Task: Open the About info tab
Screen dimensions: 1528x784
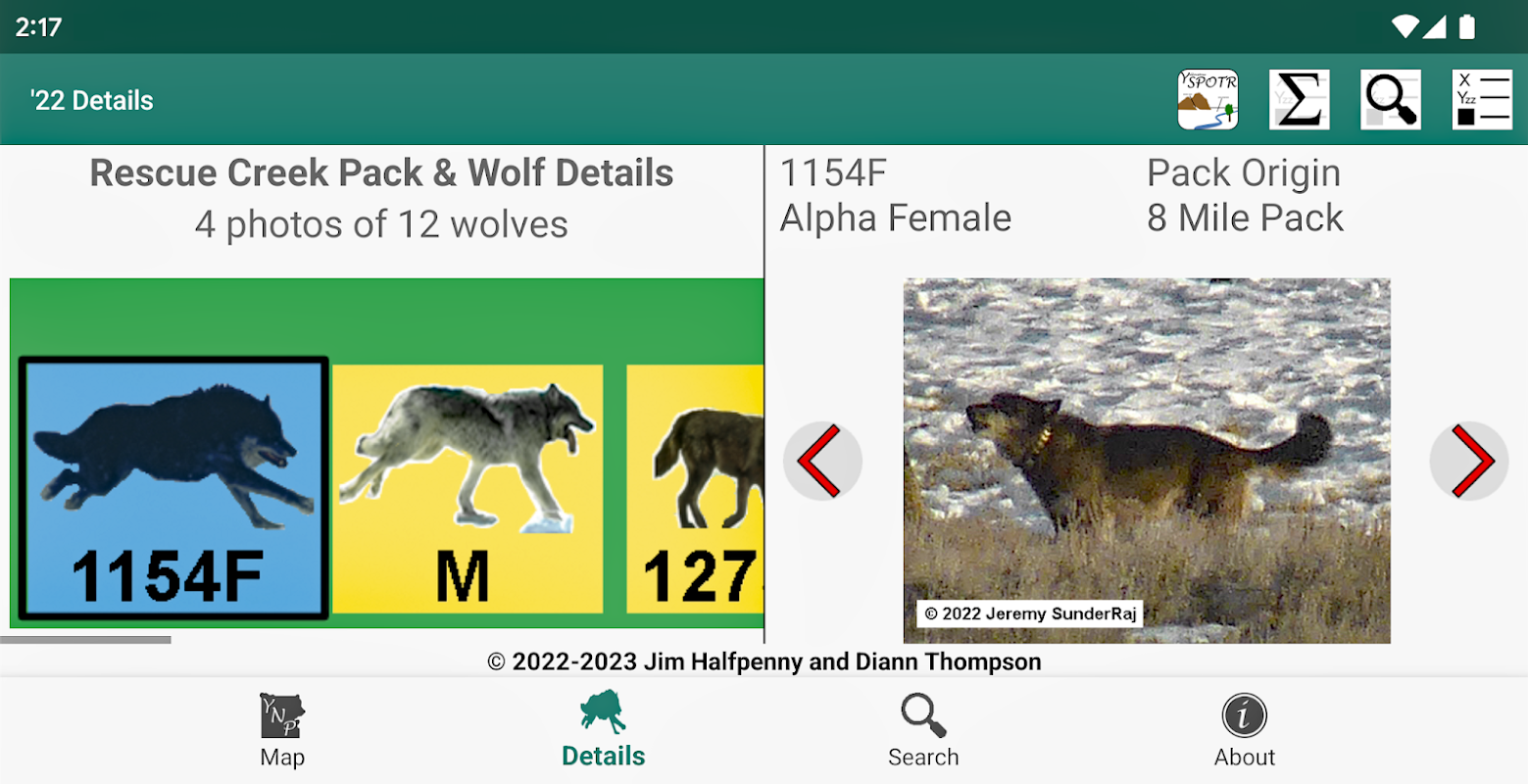Action: coord(1245,731)
